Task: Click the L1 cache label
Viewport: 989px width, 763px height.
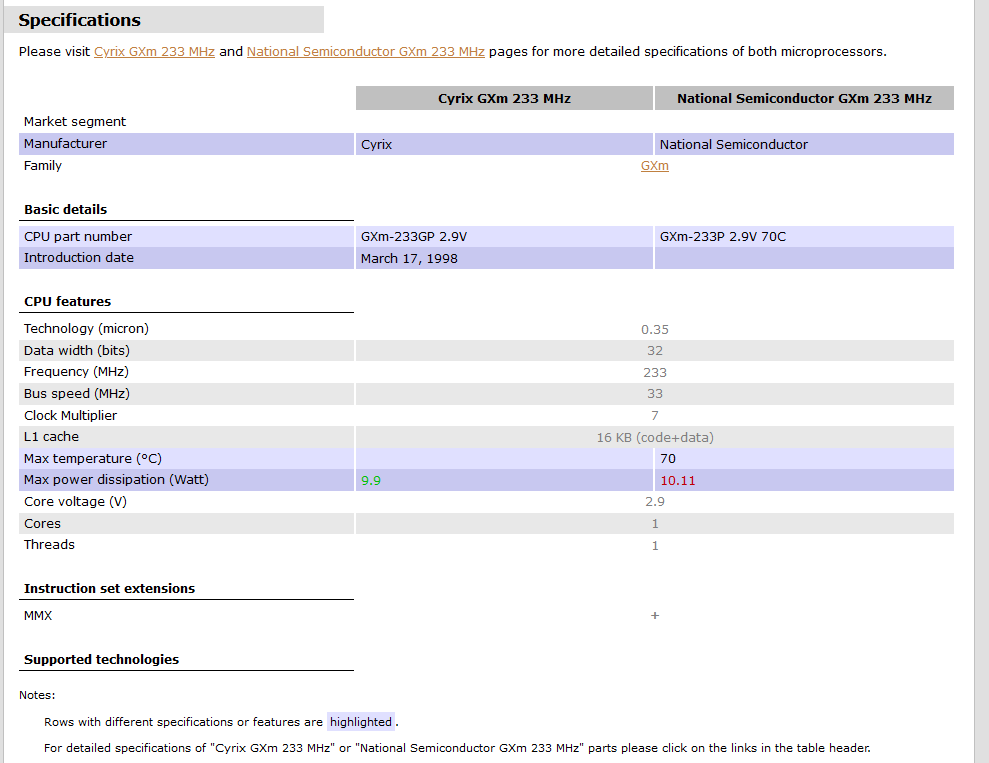Action: coord(52,437)
